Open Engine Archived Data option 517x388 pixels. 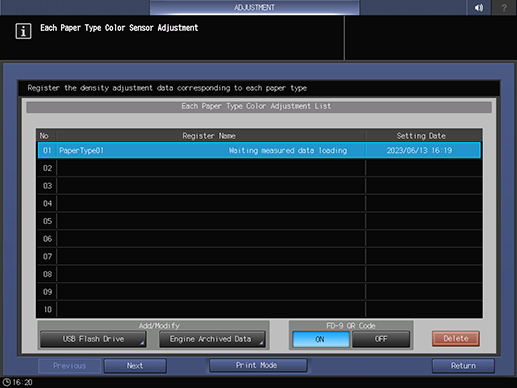(212, 339)
